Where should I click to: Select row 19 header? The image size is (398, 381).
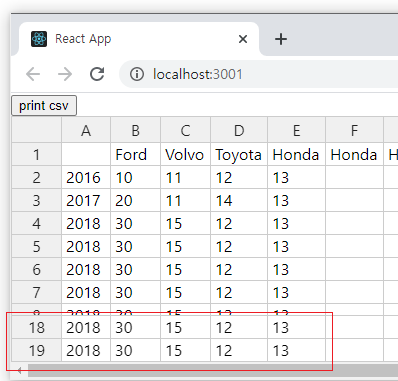(37, 350)
